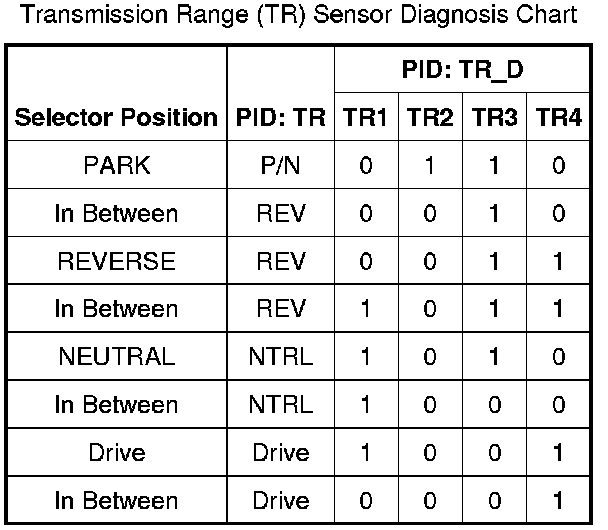Select the TR3 value in the PARK row
This screenshot has height=530, width=608.
(x=495, y=165)
